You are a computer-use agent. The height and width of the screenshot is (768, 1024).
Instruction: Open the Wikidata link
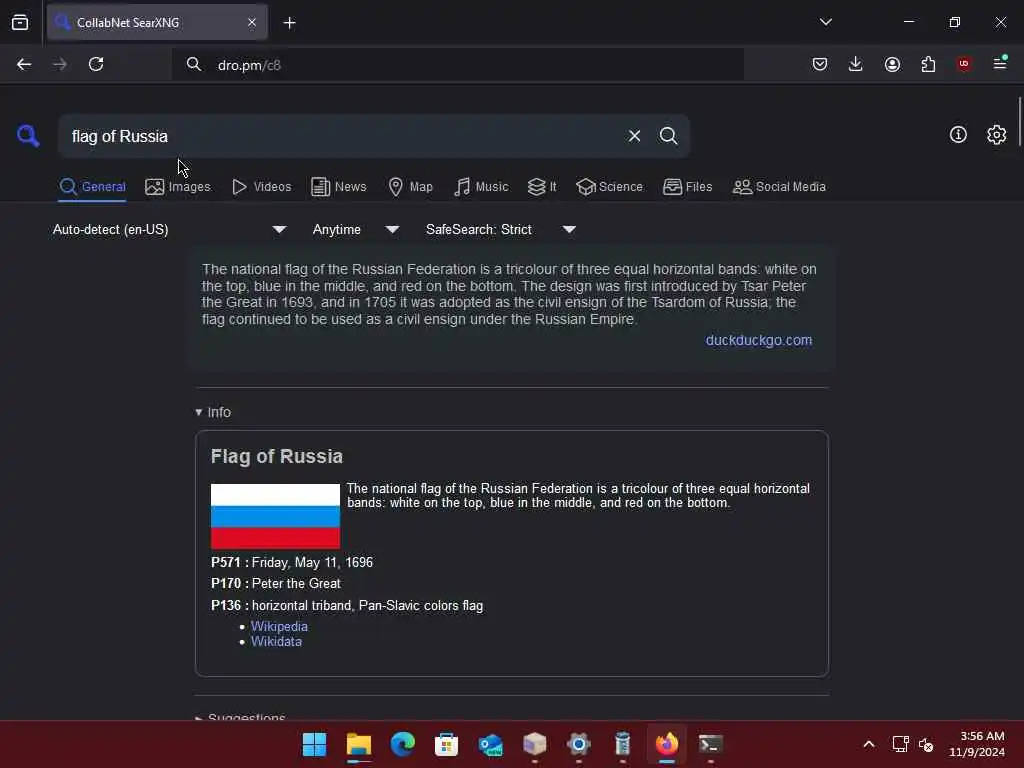point(276,641)
